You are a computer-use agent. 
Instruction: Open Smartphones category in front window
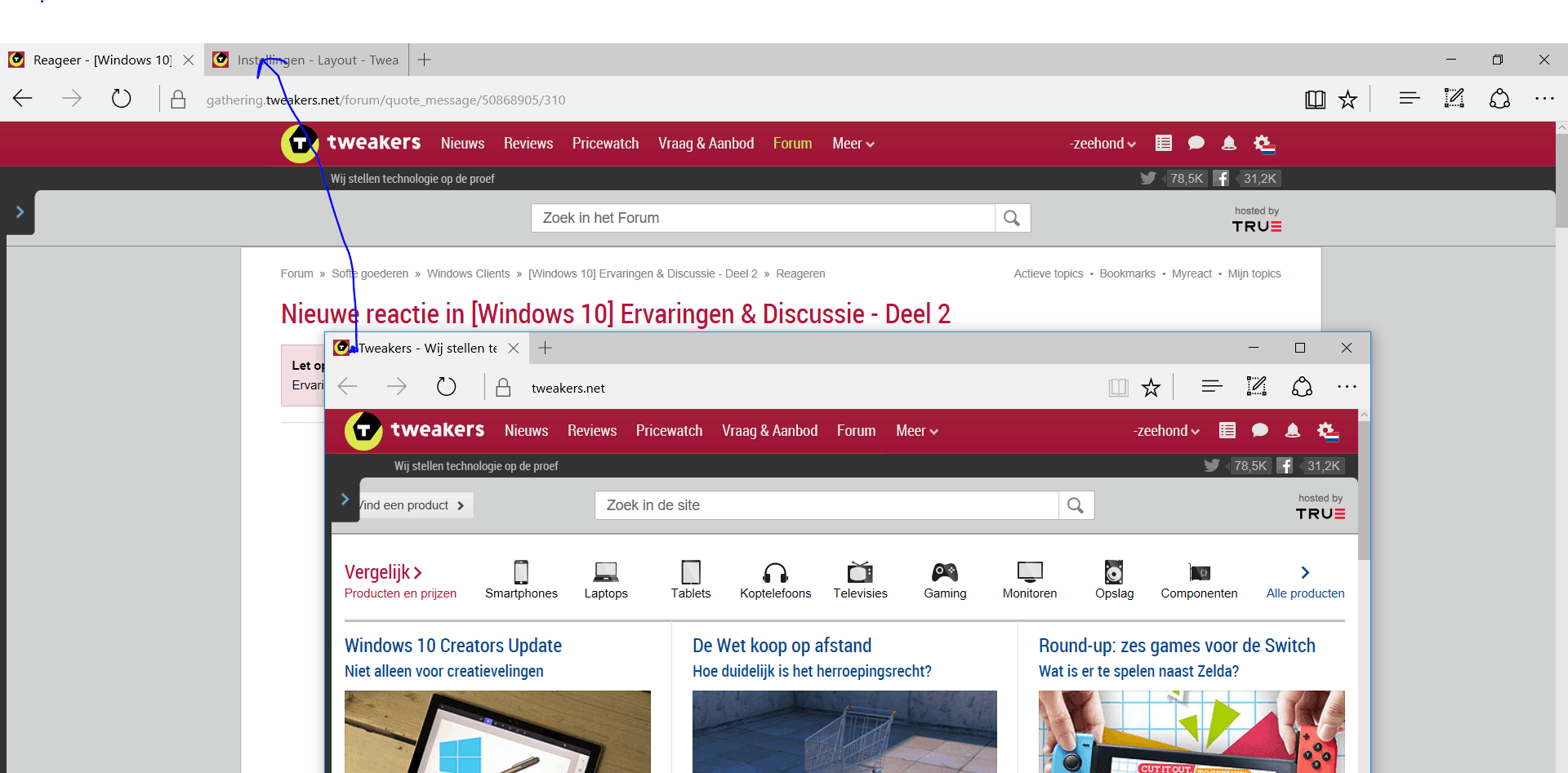tap(521, 580)
